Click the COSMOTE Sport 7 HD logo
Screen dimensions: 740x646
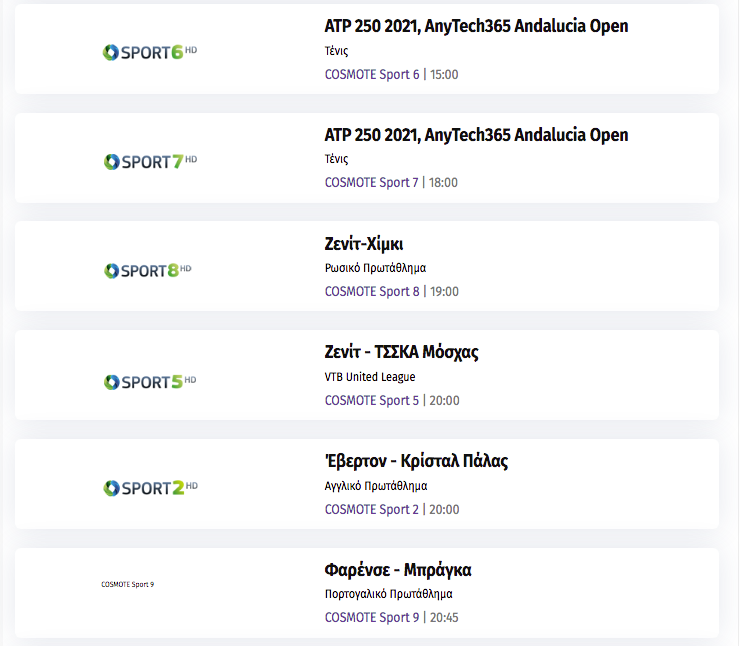pyautogui.click(x=150, y=161)
